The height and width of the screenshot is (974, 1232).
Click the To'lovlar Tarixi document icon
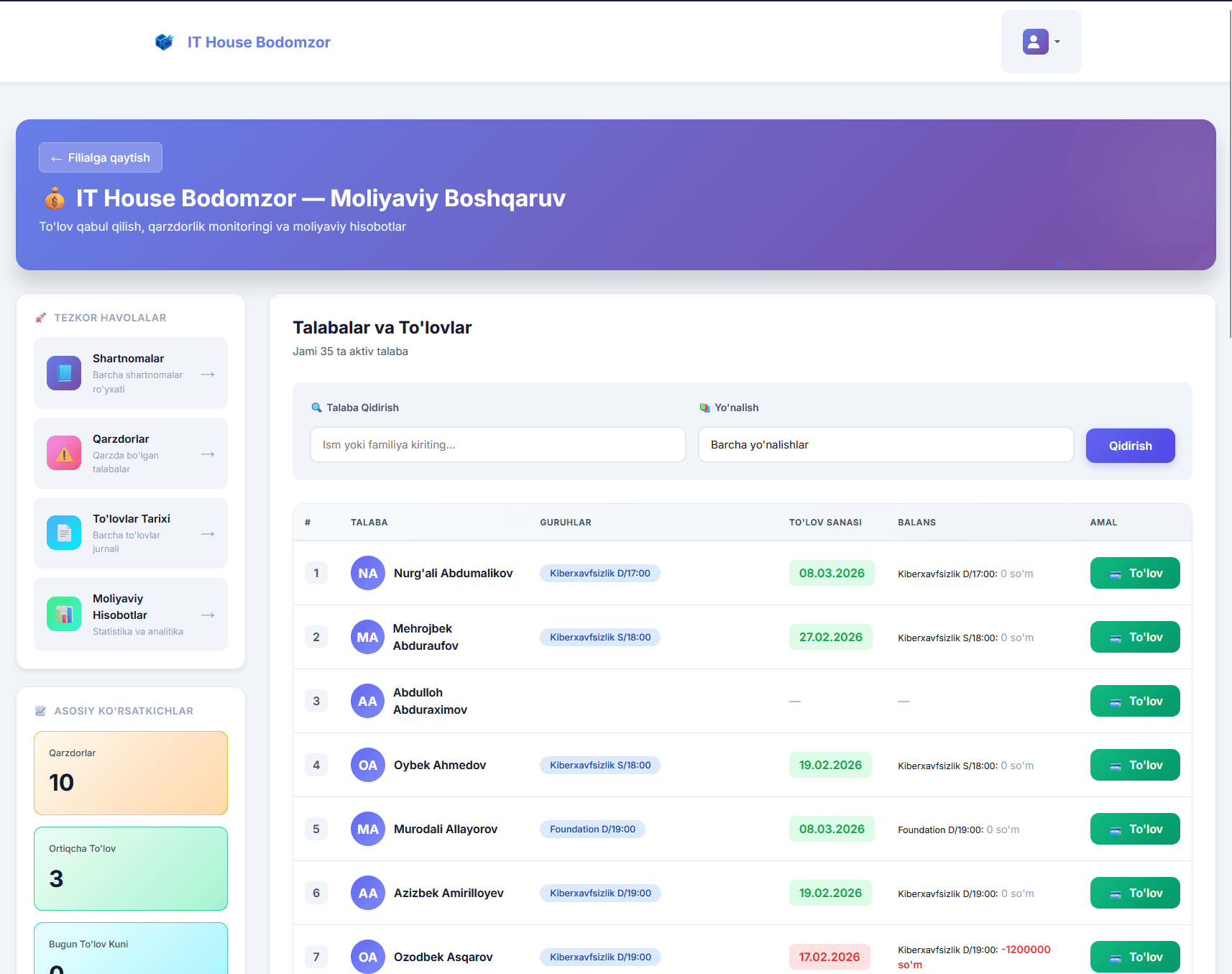64,533
